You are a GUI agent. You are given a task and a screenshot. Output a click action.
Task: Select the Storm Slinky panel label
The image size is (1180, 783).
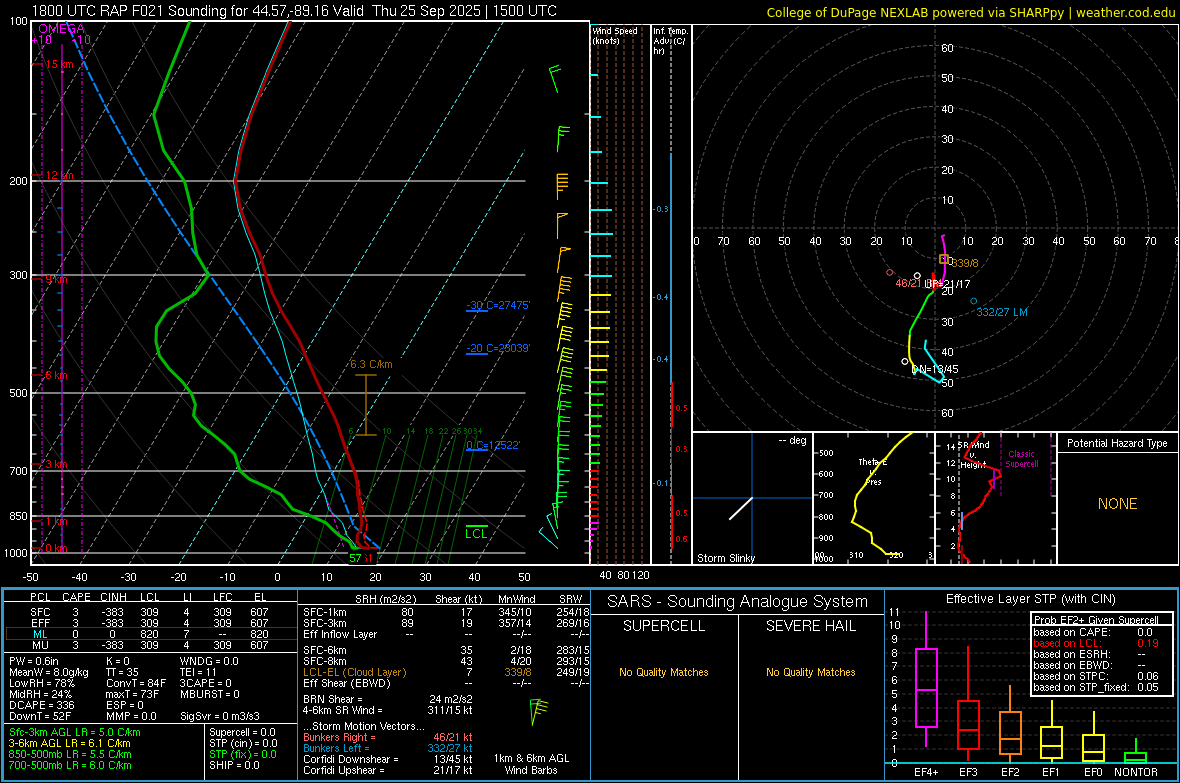pos(725,558)
